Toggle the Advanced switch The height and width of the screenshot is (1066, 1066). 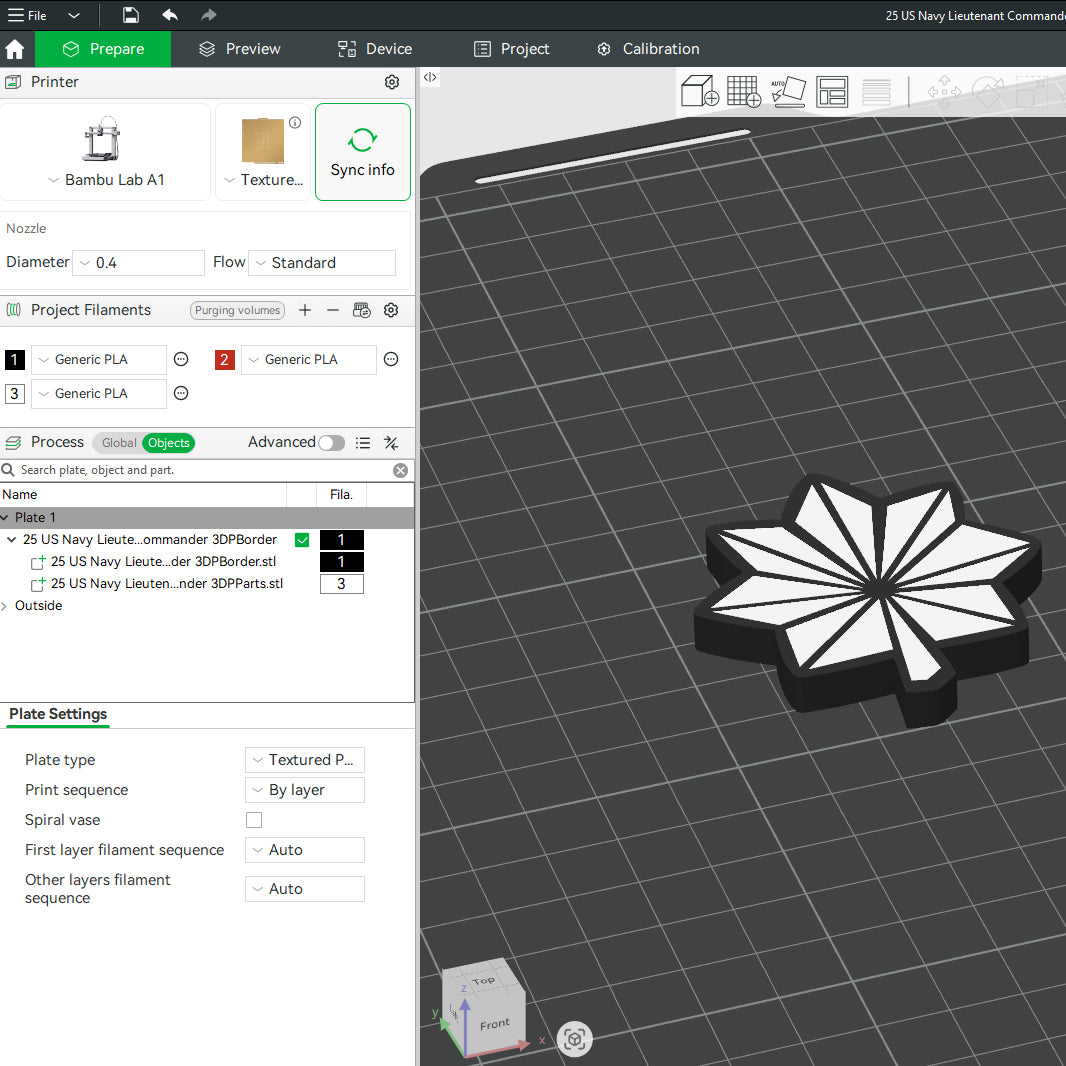pyautogui.click(x=331, y=443)
